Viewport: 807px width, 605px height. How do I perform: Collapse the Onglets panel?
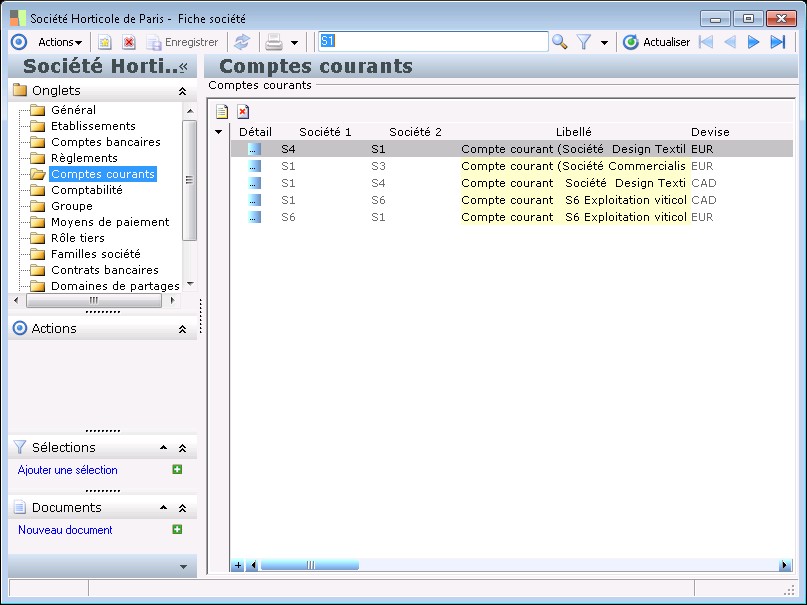(182, 91)
